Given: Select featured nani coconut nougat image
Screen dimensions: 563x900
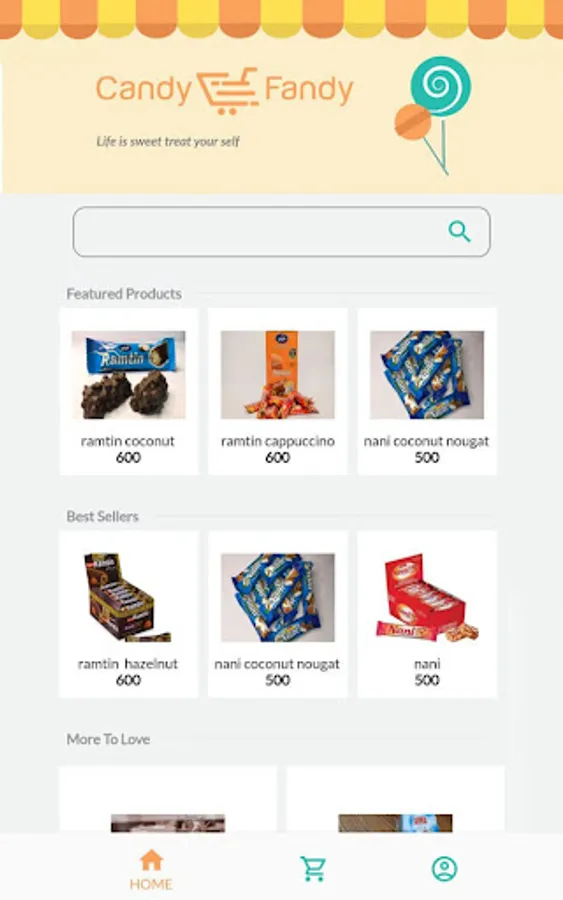Looking at the screenshot, I should click(427, 374).
